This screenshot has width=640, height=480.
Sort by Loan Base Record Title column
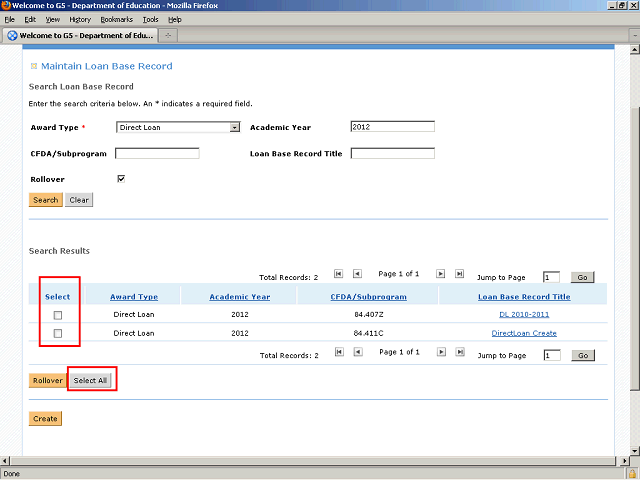[524, 297]
